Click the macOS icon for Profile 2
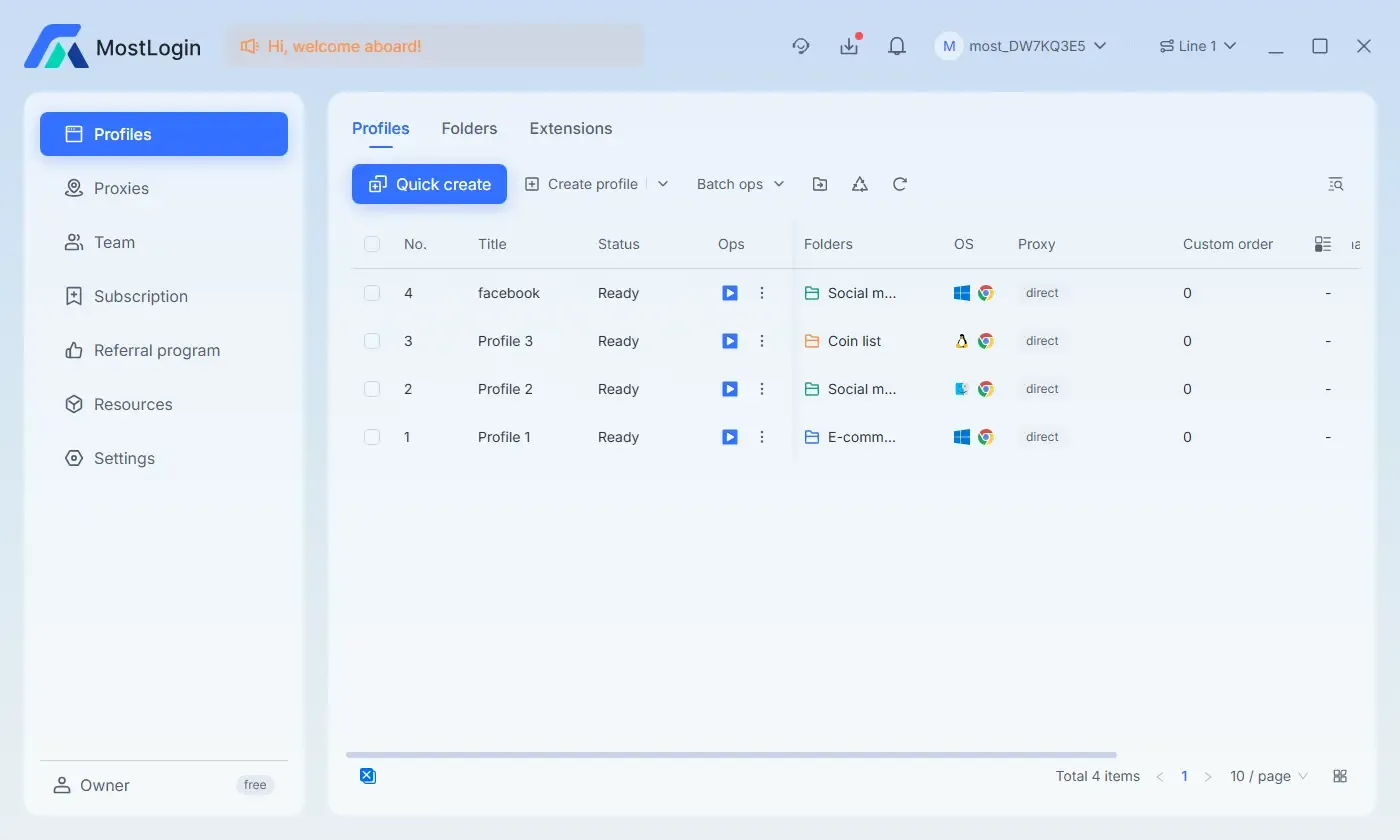Image resolution: width=1400 pixels, height=840 pixels. pyautogui.click(x=962, y=389)
